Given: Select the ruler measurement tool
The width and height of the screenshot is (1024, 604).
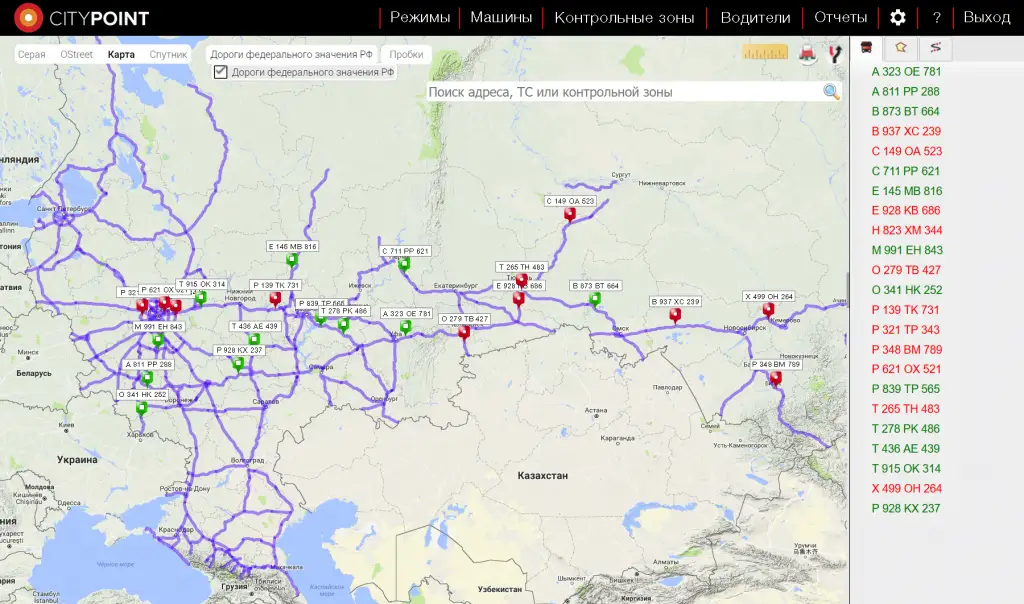Looking at the screenshot, I should click(765, 53).
